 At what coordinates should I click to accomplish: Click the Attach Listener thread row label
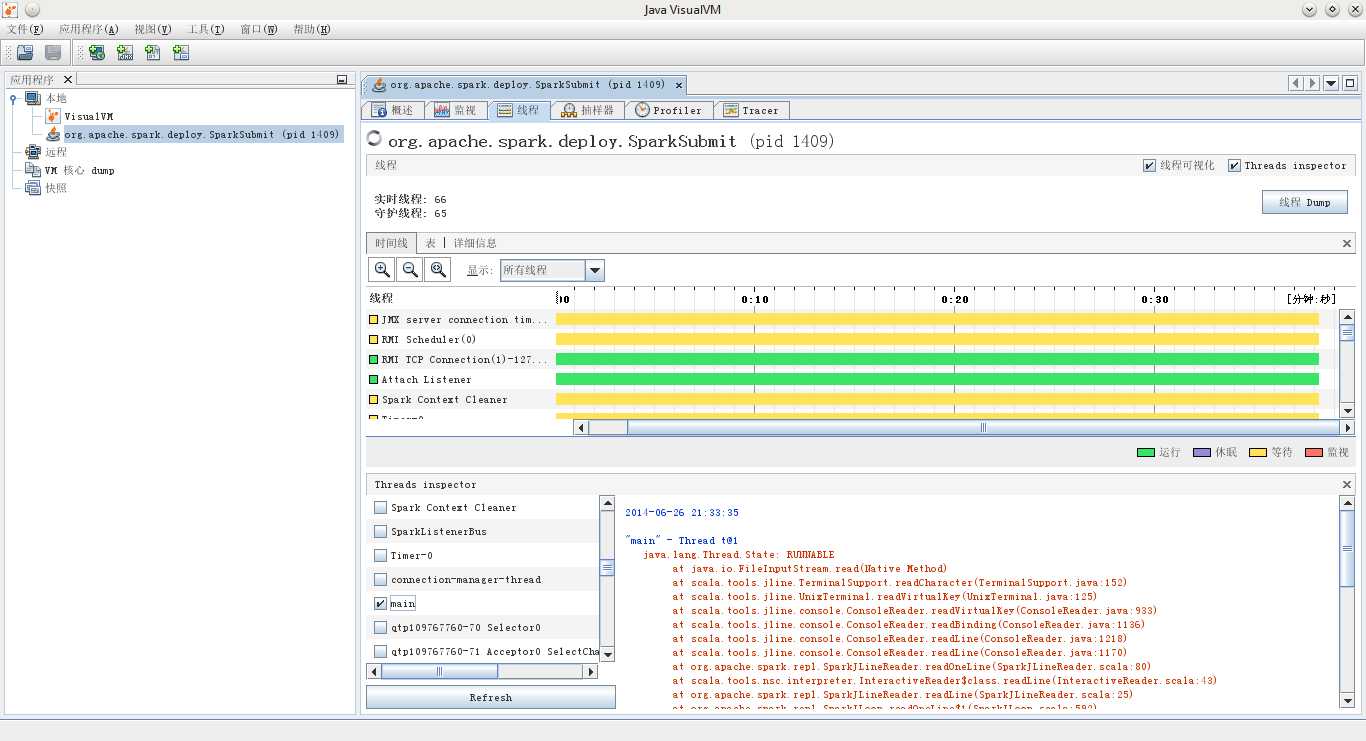point(426,379)
